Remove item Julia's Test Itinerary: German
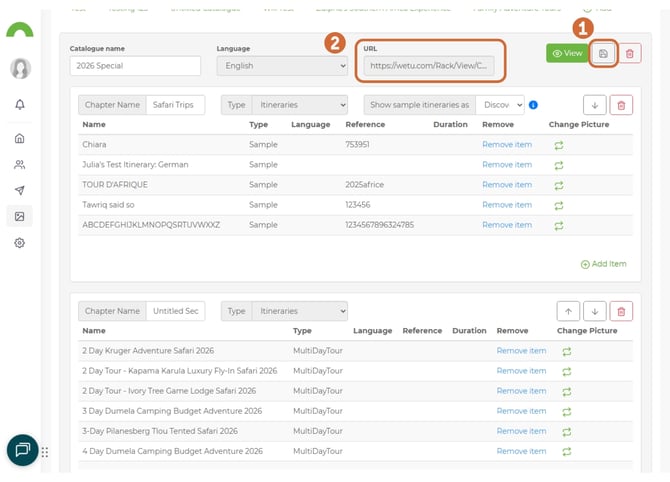 coord(507,165)
